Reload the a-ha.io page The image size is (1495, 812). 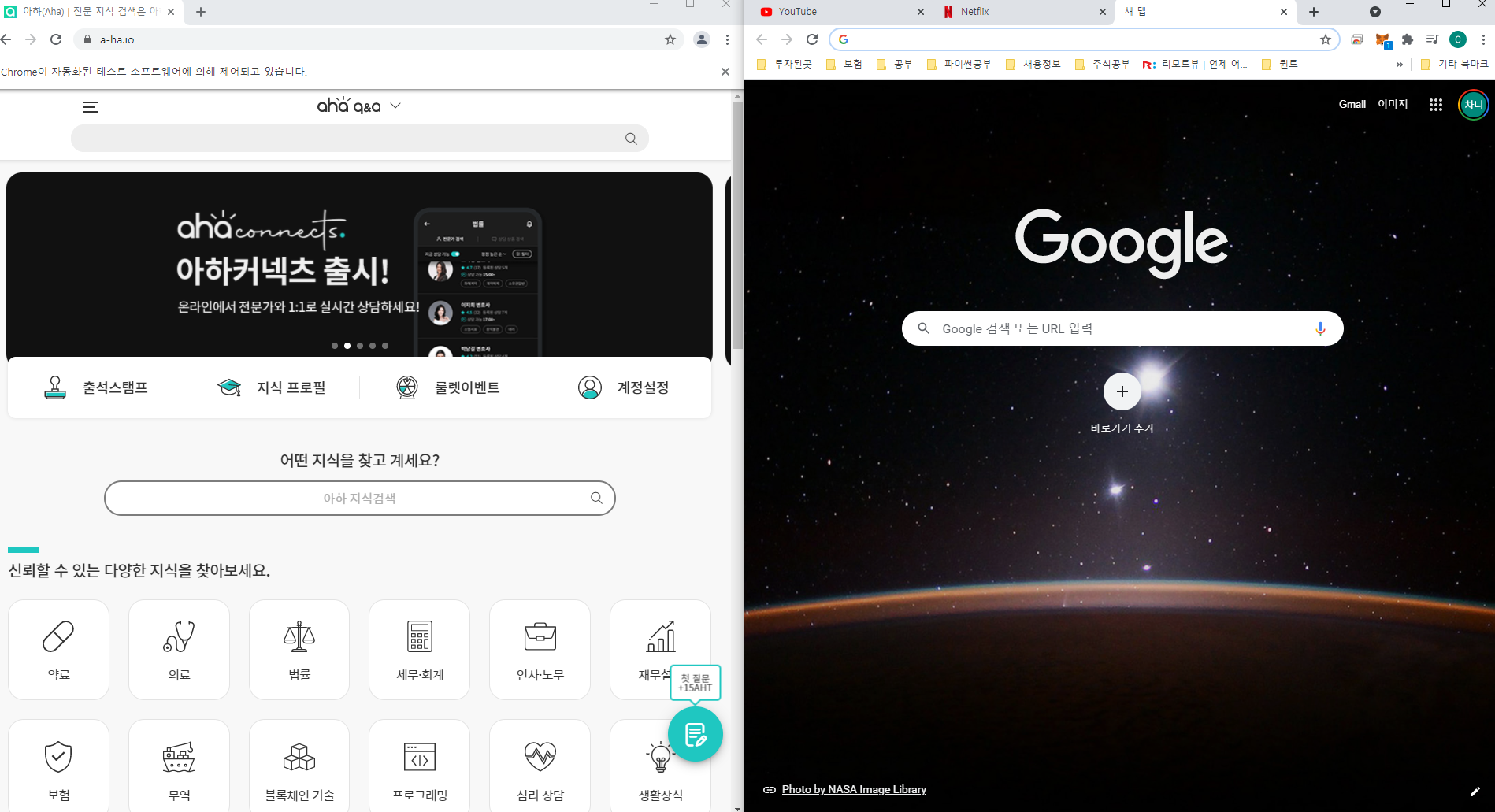56,39
